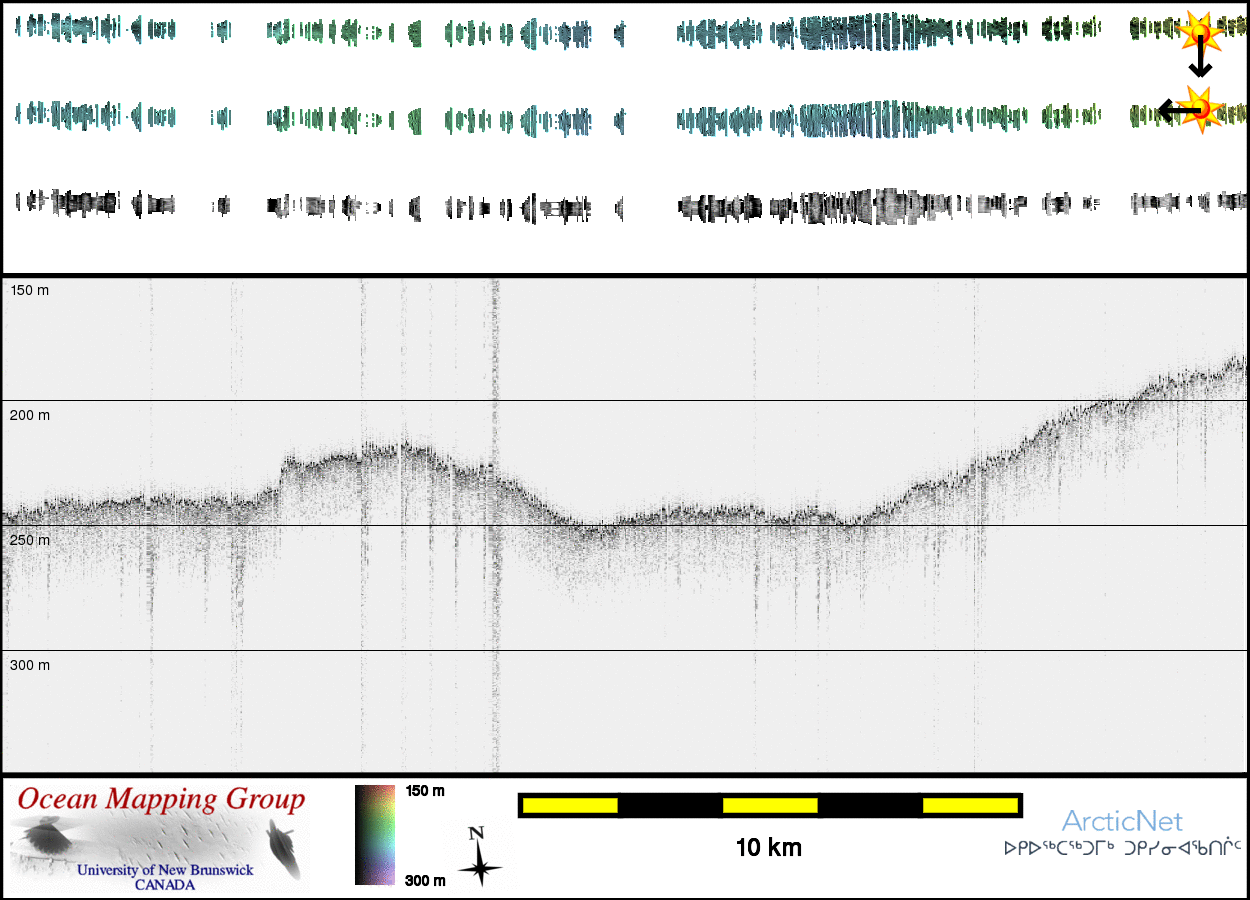This screenshot has height=900, width=1250.
Task: Click the 250 m depth axis label
Action: 30,540
